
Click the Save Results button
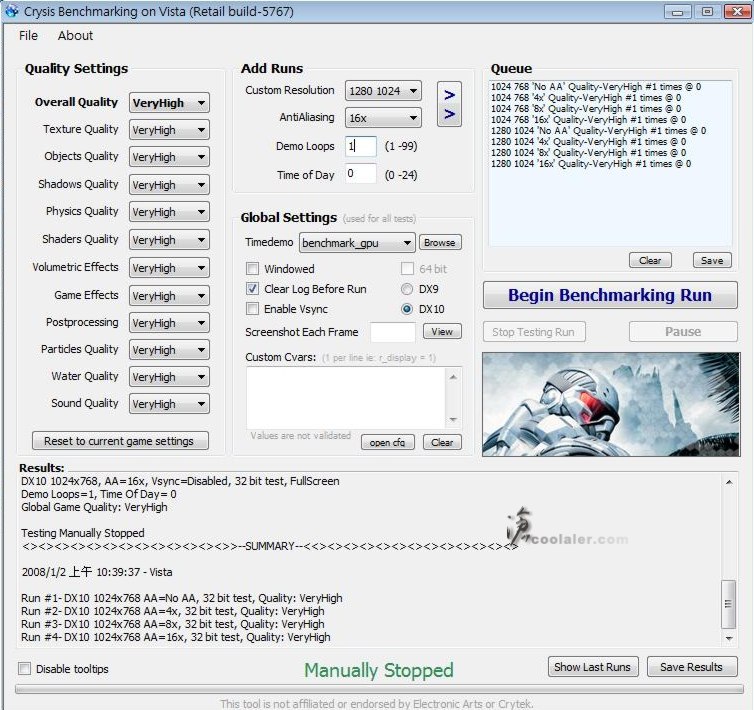click(692, 667)
